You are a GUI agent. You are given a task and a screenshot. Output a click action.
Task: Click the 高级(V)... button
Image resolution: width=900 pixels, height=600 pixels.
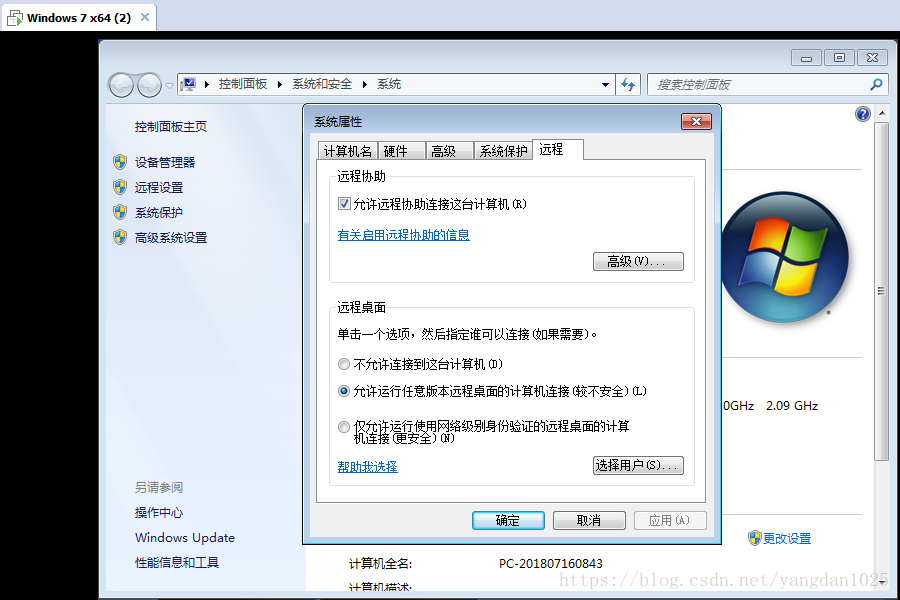coord(638,261)
